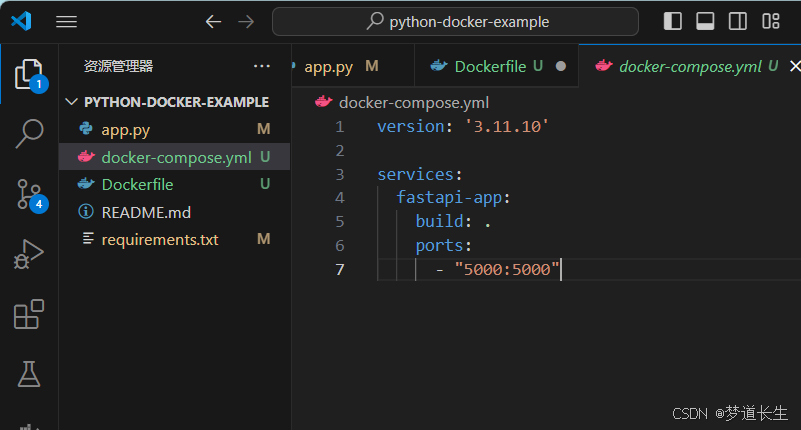The width and height of the screenshot is (801, 430).
Task: Open the Search view icon
Action: 29,133
